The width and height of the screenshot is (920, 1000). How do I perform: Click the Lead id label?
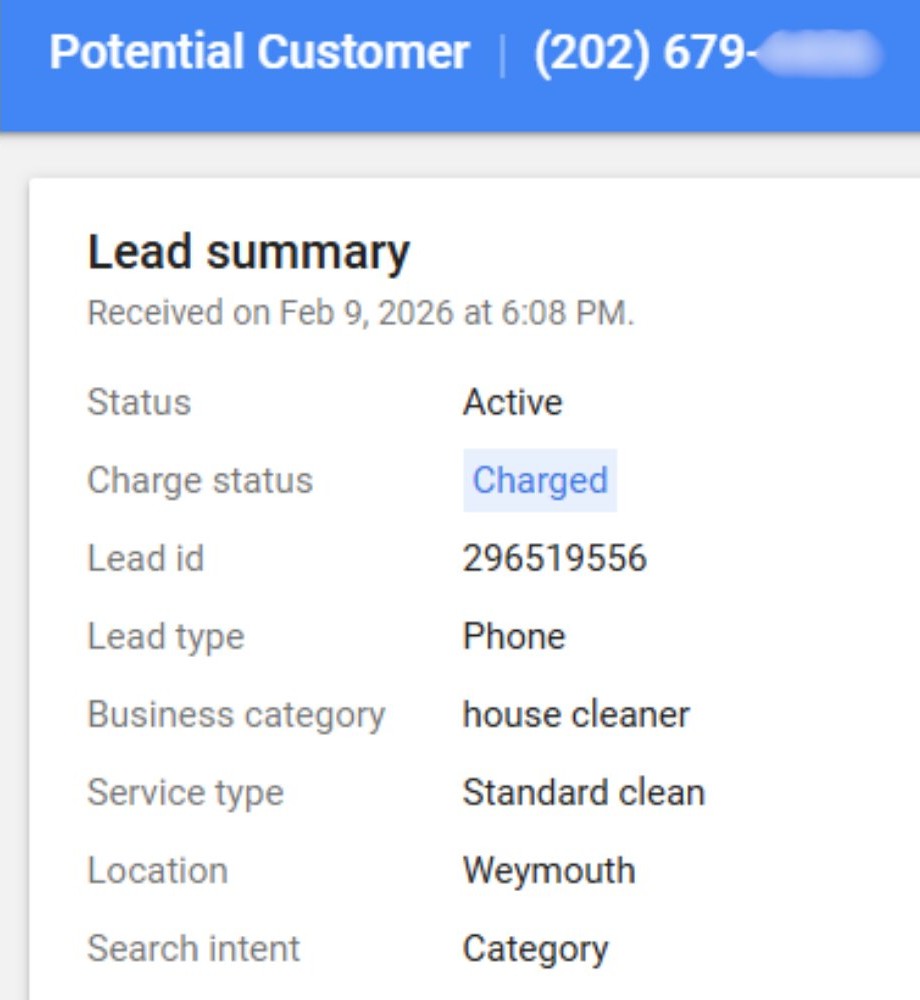pos(146,558)
